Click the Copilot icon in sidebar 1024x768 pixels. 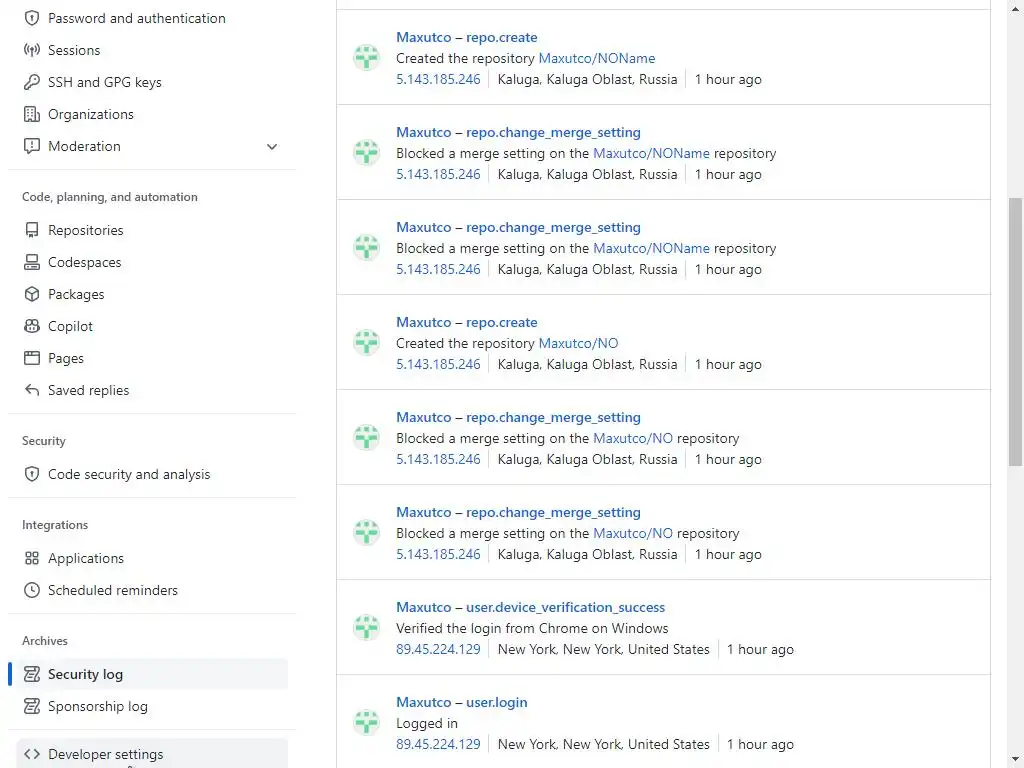32,326
